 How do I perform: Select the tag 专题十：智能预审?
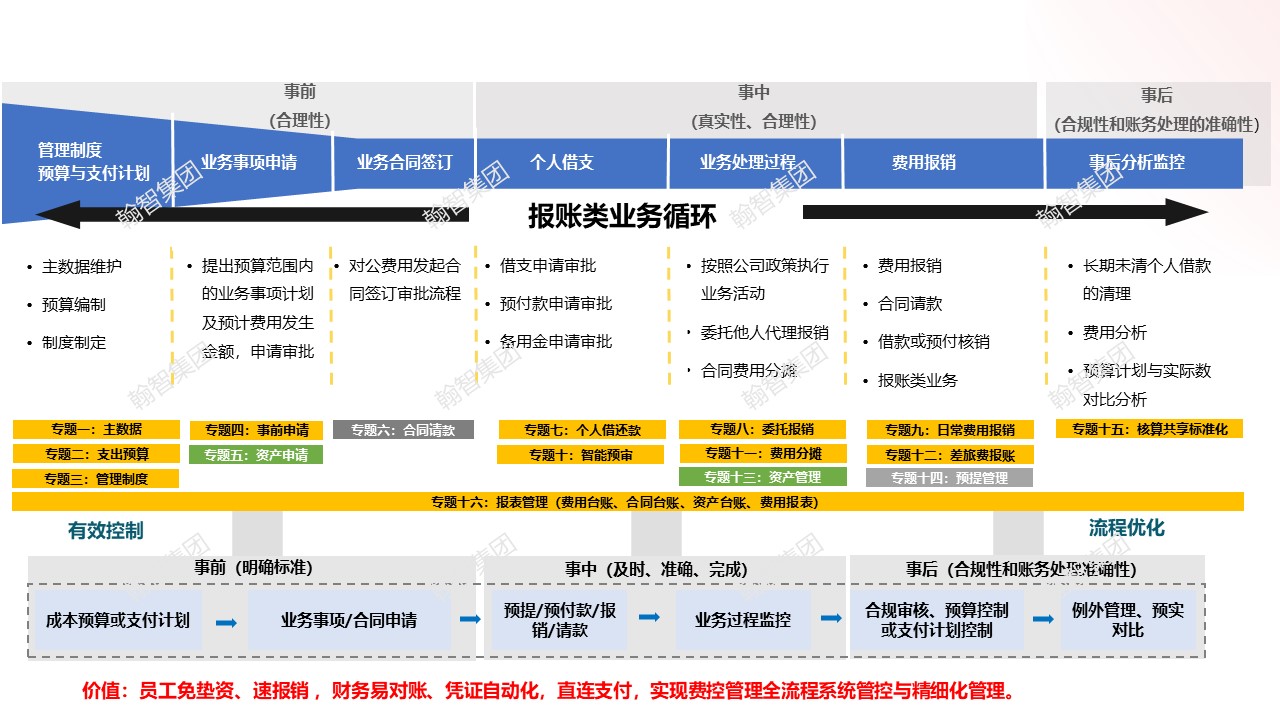[581, 455]
